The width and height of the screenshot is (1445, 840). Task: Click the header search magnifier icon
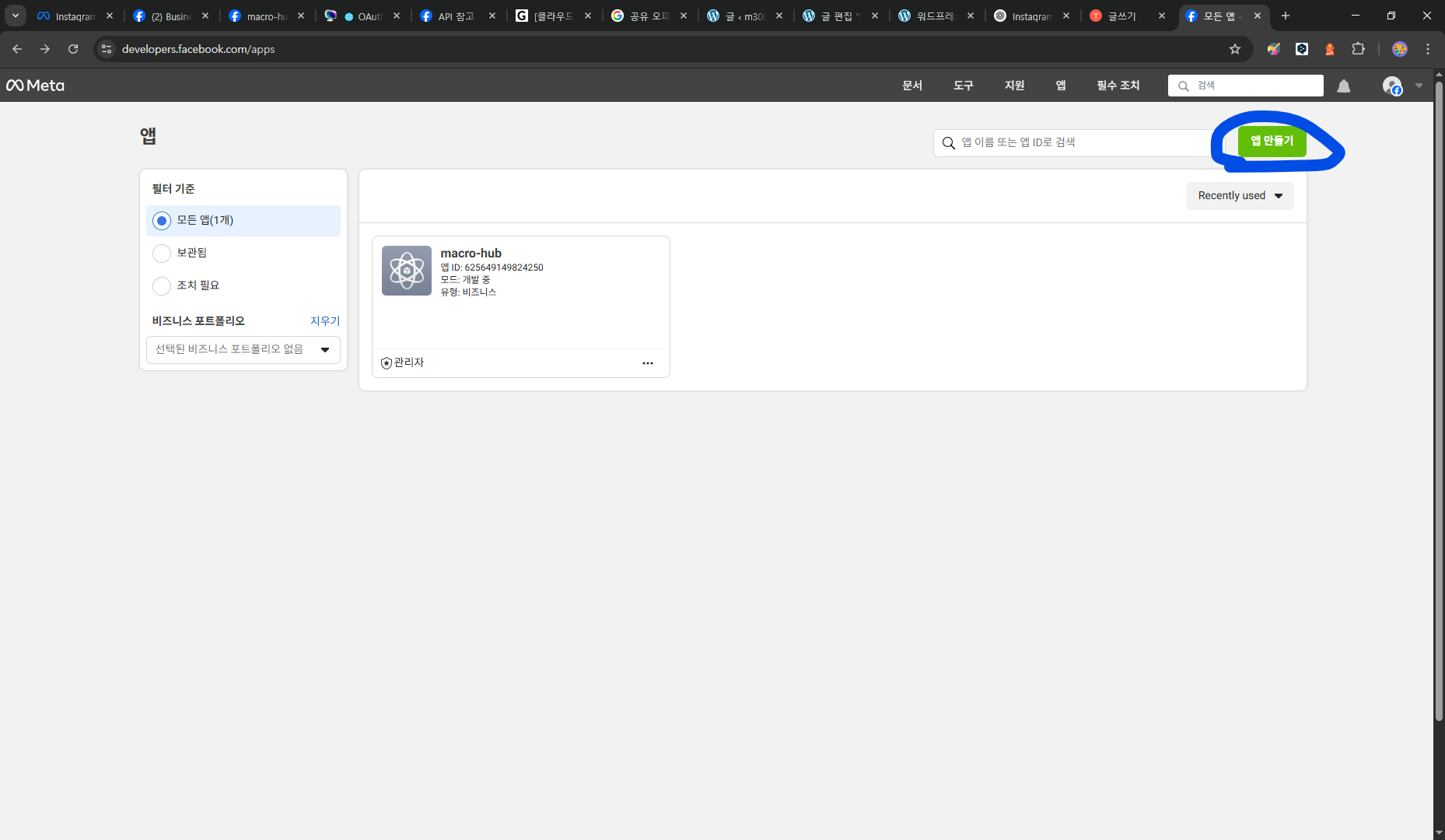[1183, 86]
